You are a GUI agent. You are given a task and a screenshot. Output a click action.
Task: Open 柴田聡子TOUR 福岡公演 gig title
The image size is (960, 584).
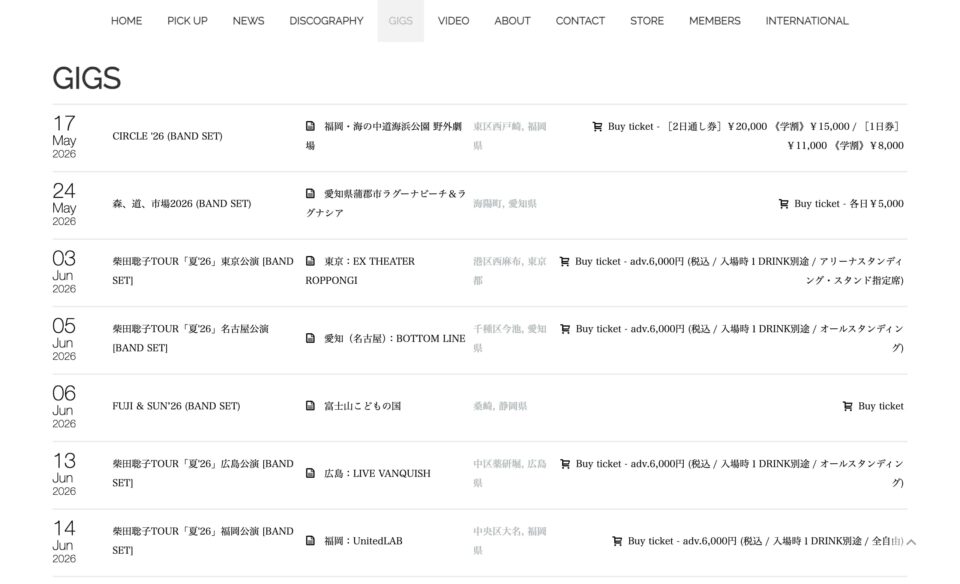click(x=203, y=541)
